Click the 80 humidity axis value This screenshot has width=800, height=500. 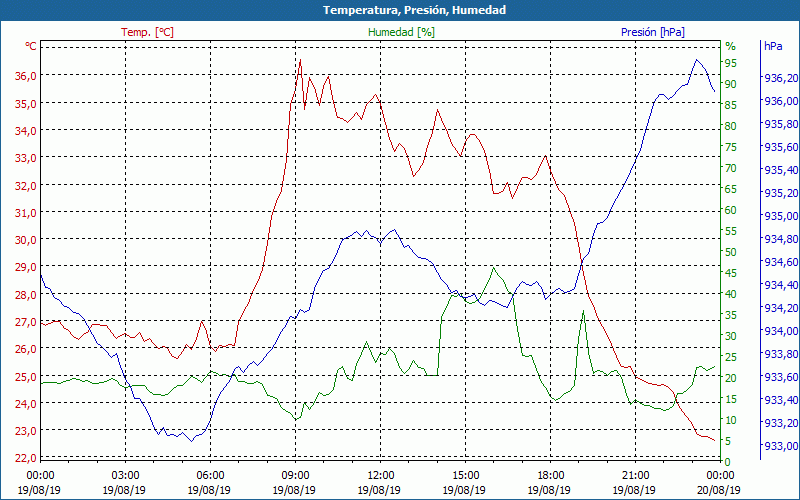point(731,126)
